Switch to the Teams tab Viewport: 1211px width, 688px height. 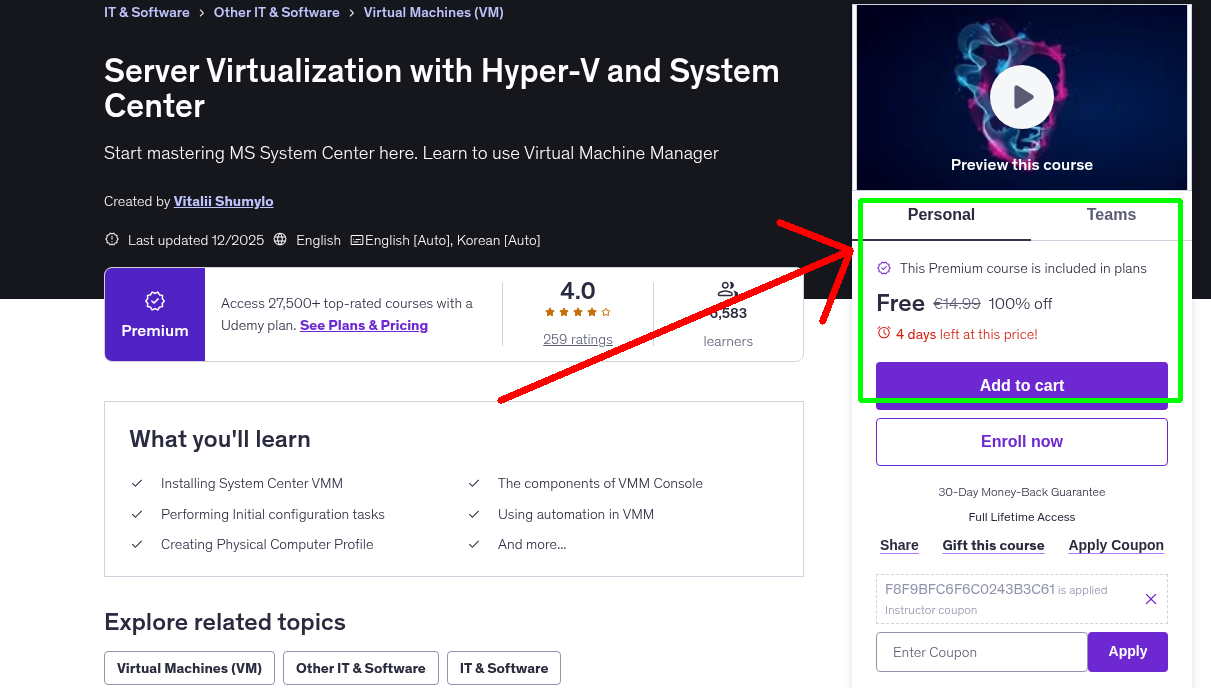(x=1110, y=214)
